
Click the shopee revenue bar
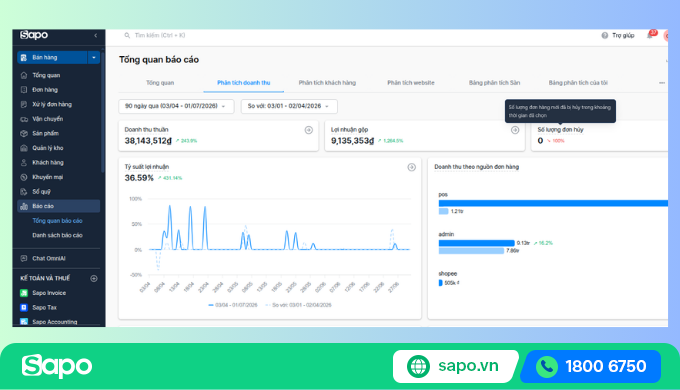point(441,283)
